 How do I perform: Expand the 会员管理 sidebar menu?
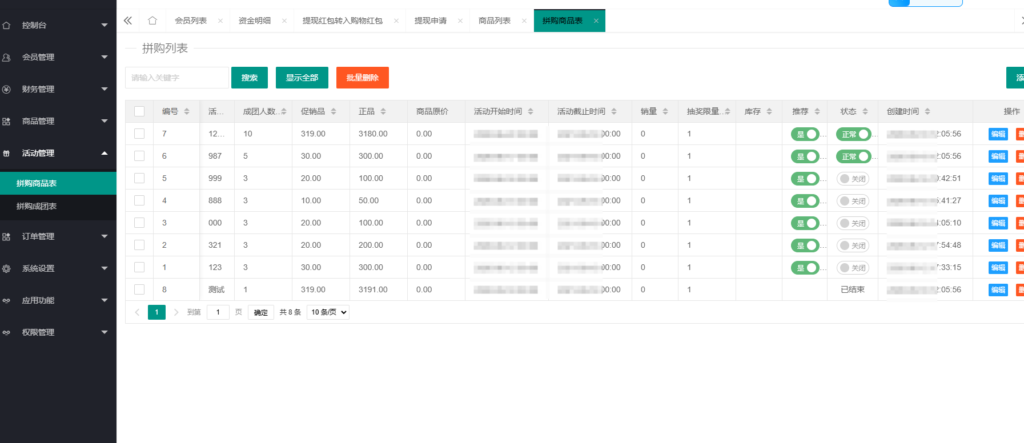[x=104, y=57]
